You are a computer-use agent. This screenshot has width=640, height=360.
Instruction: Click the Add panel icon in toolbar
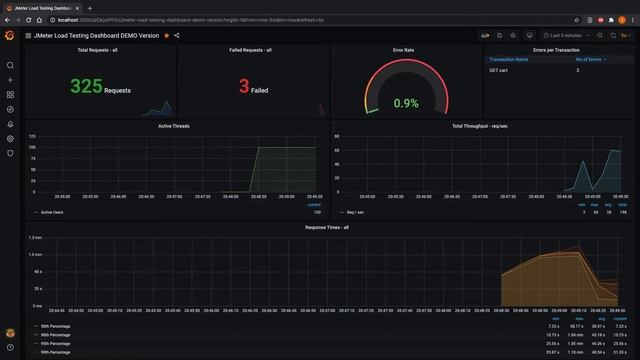[x=485, y=36]
